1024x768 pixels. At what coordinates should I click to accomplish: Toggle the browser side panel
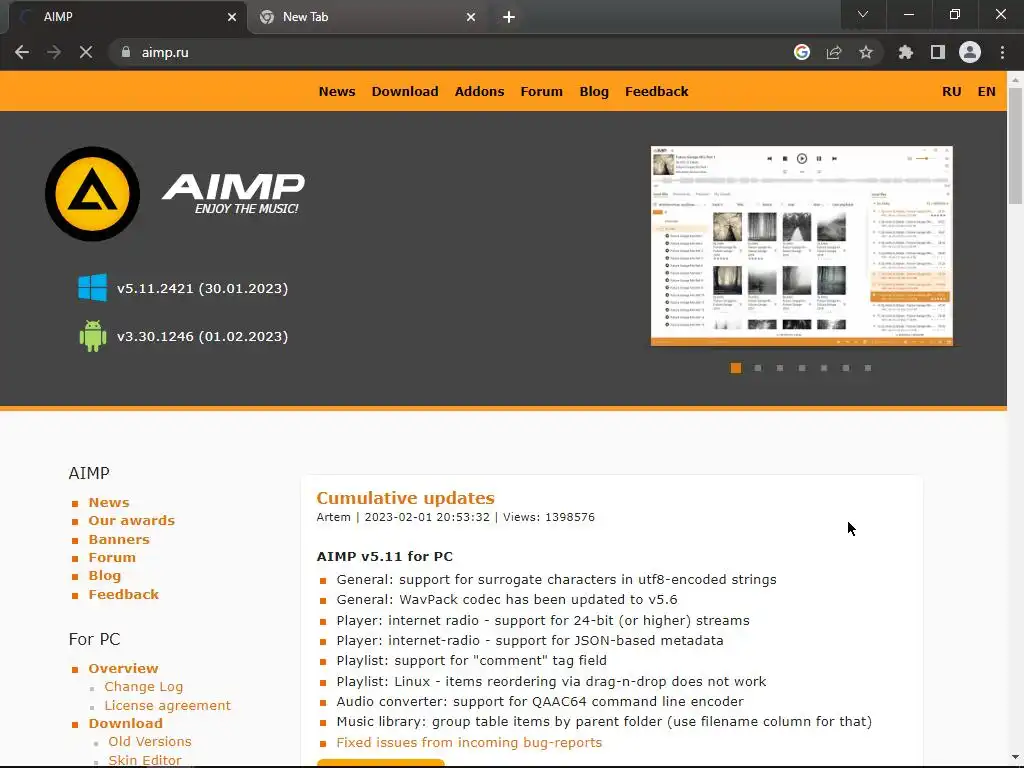pos(938,52)
